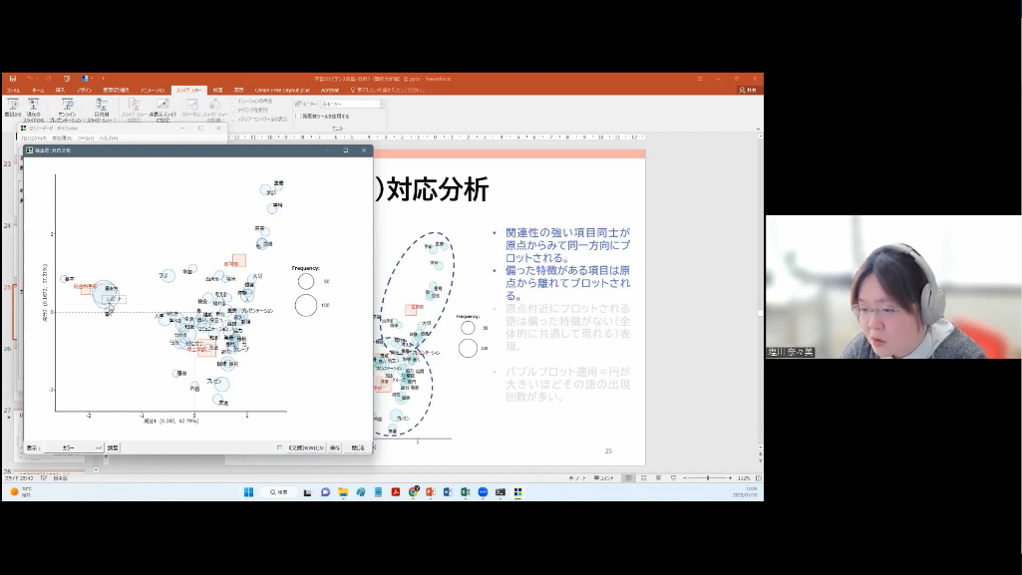
Task: Open File Explorer from the taskbar
Action: tap(343, 492)
